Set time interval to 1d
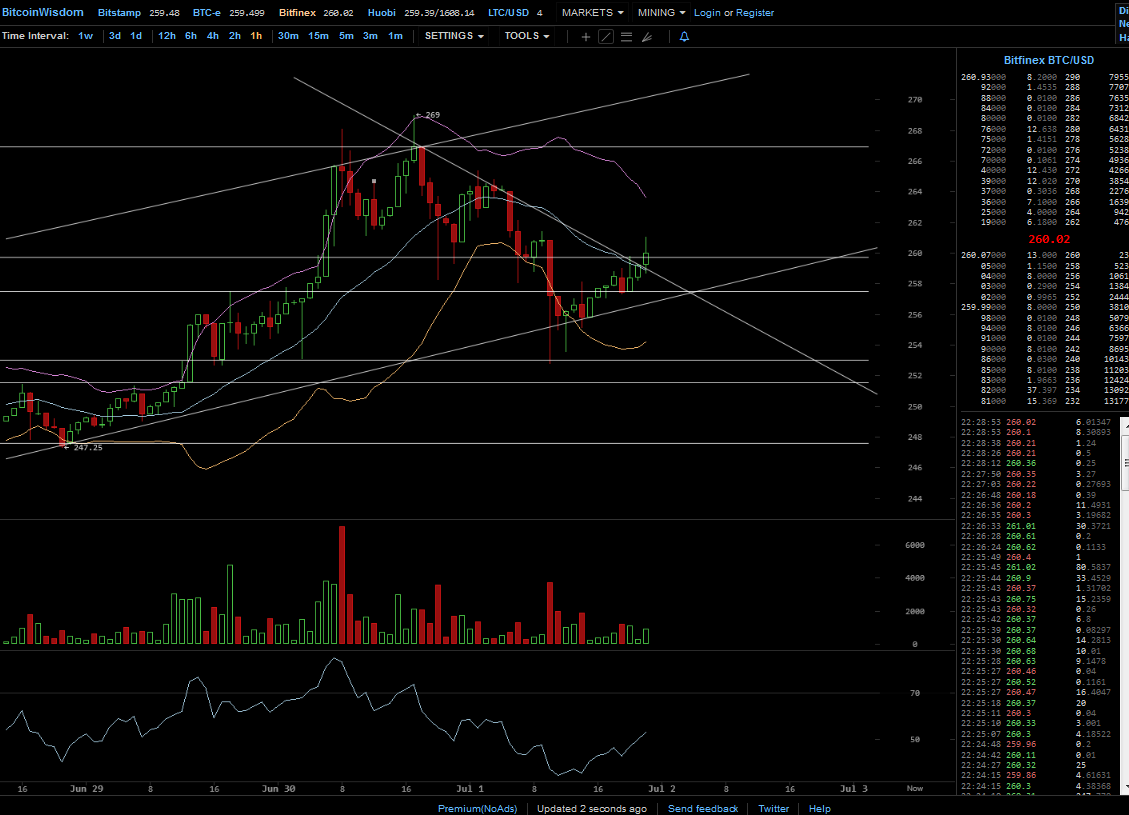1129x815 pixels. click(135, 36)
